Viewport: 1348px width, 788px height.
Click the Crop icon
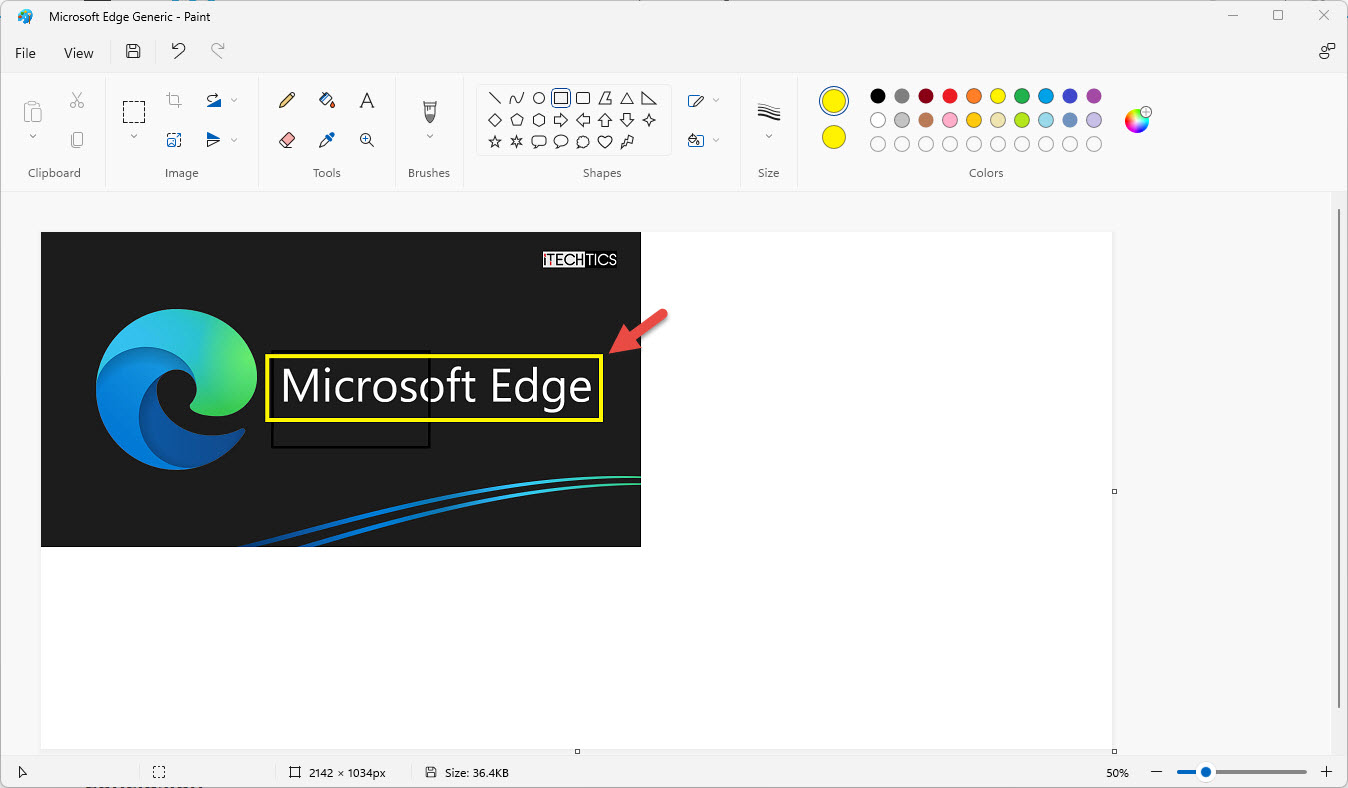point(174,100)
